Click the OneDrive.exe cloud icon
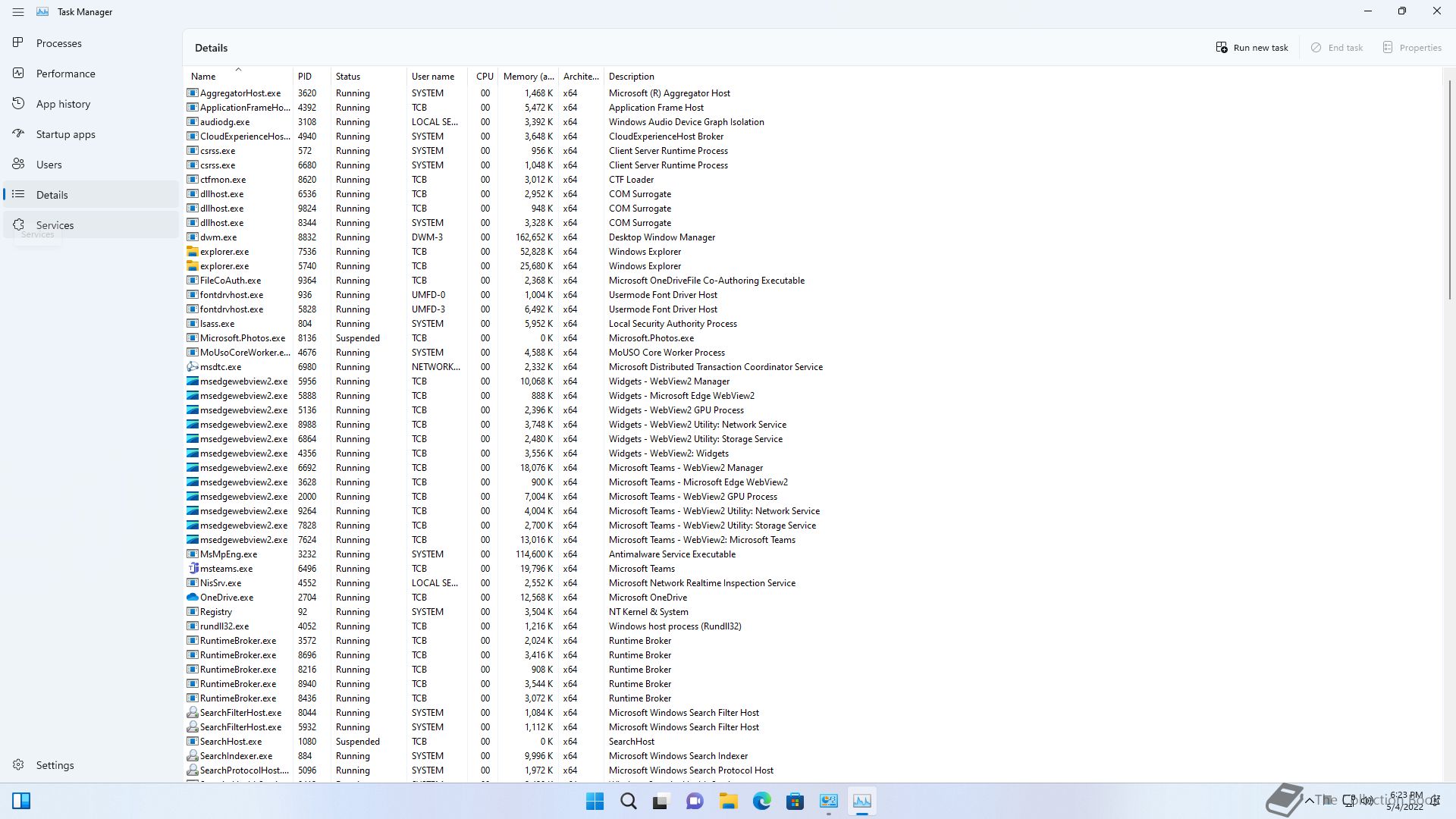1456x819 pixels. pyautogui.click(x=193, y=598)
